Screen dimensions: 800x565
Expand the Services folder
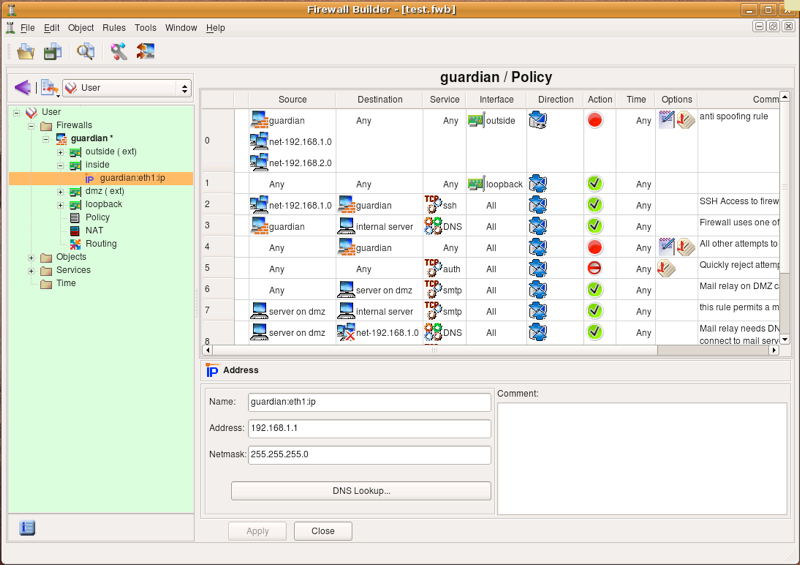(31, 271)
